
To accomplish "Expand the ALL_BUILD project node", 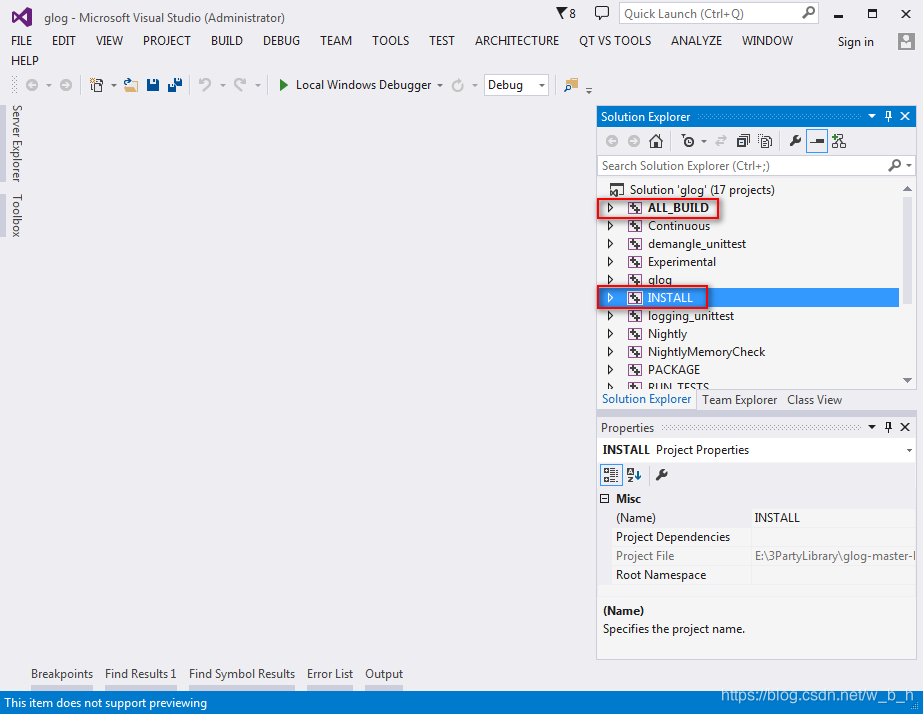I will click(610, 208).
